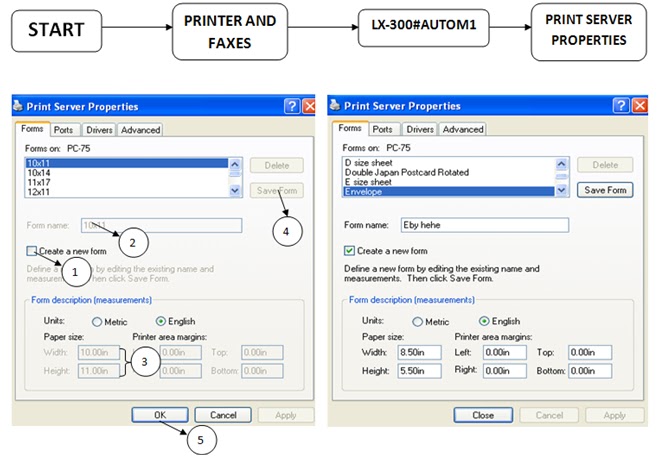This screenshot has width=664, height=463.
Task: Open Drivers tab in left dialog
Action: 99,130
